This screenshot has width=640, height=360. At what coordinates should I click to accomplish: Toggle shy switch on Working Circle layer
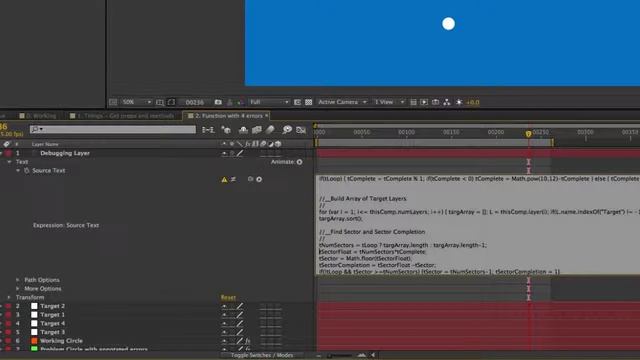click(x=224, y=340)
